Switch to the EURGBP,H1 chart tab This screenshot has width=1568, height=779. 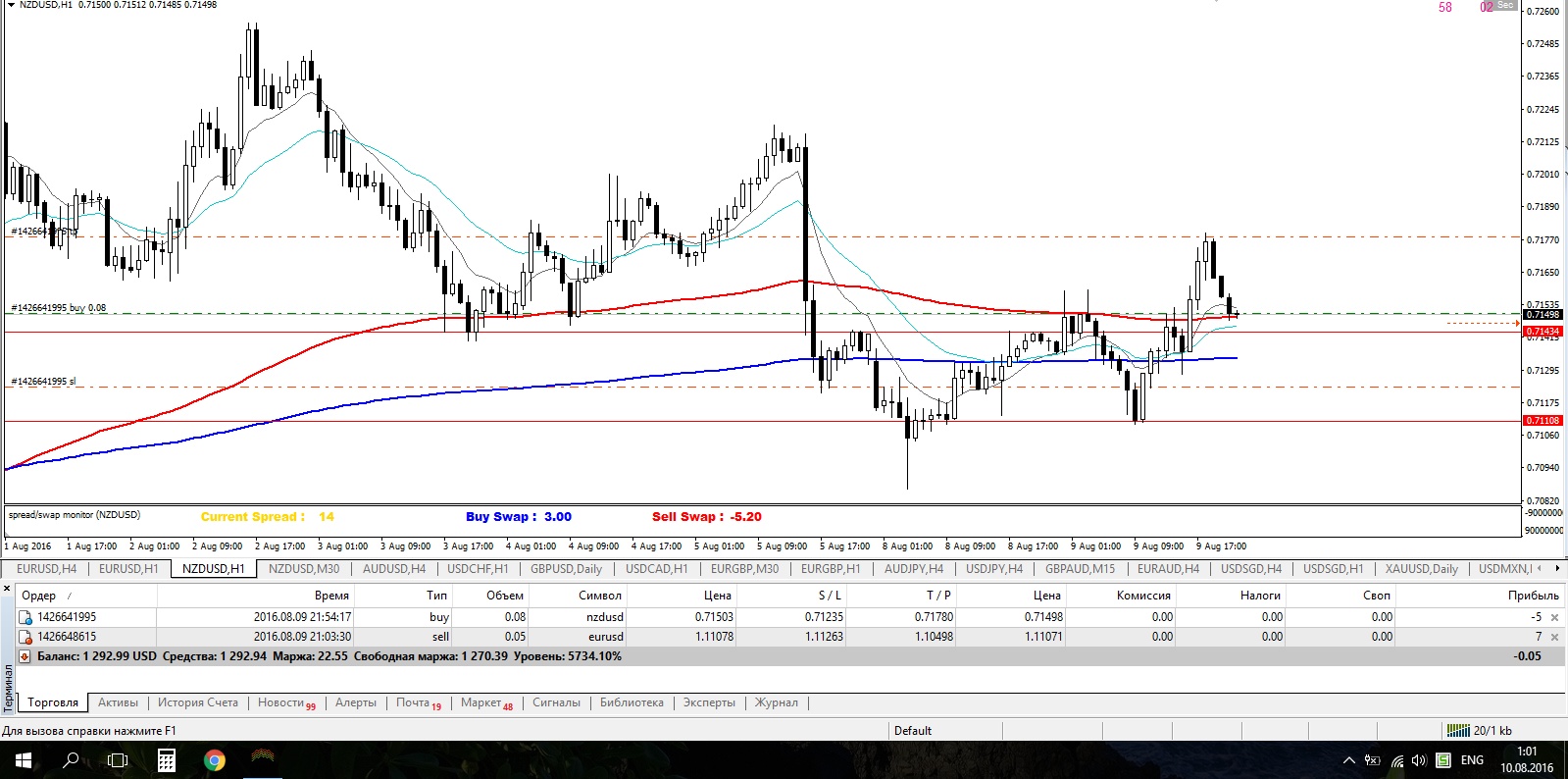(x=831, y=569)
